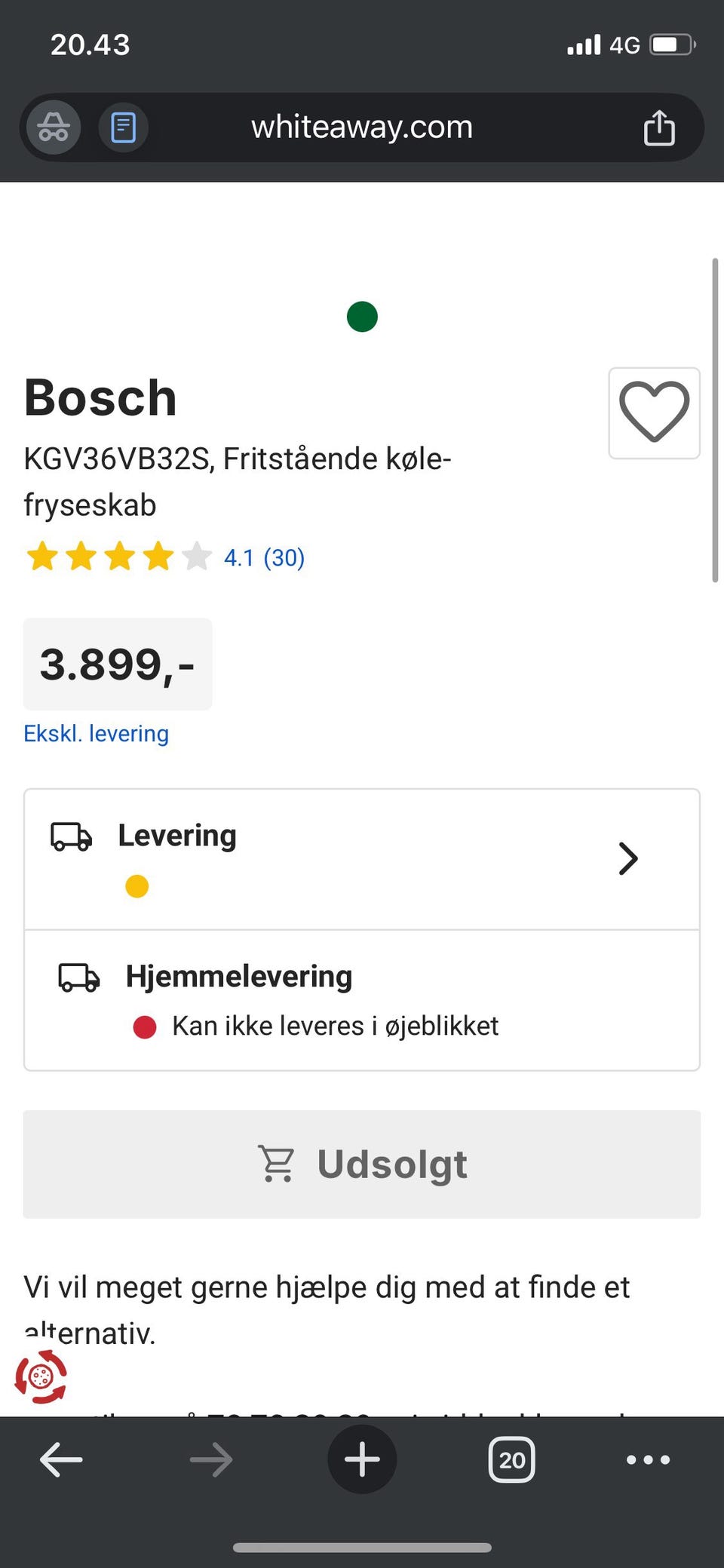Open the tab switcher showing 20 tabs
Screen dimensions: 724x1568
511,1459
